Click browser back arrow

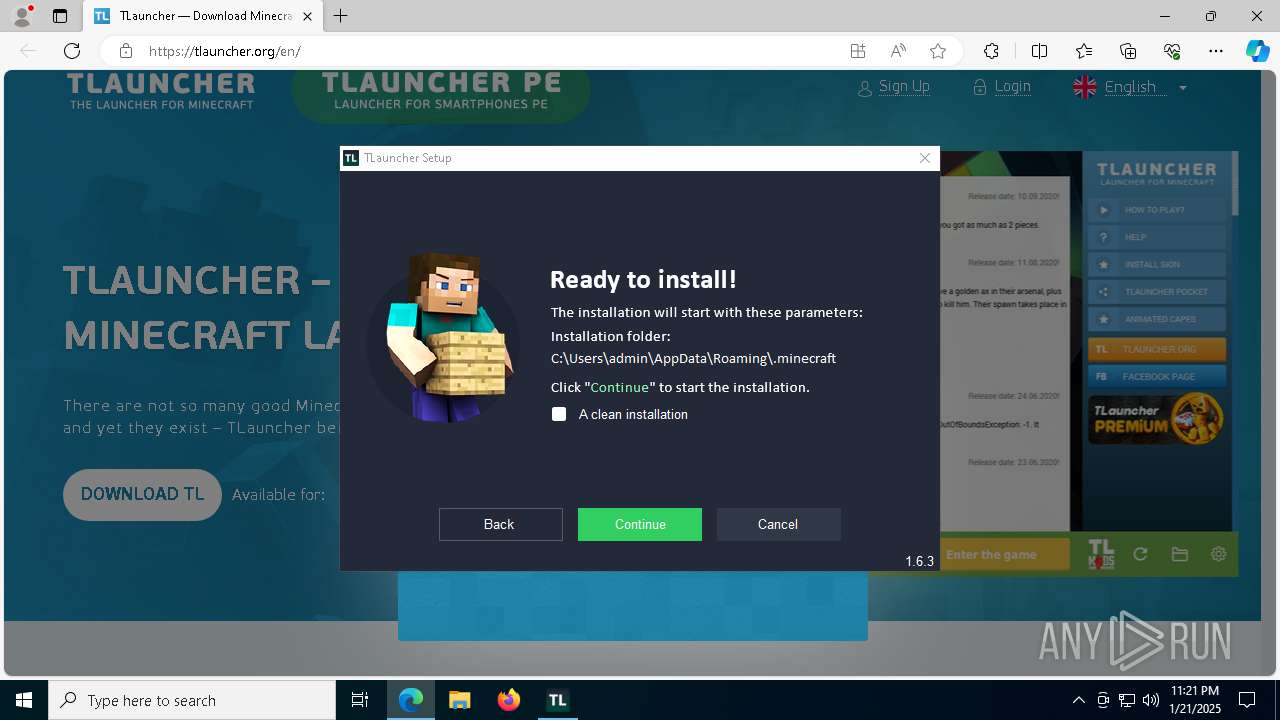[x=28, y=51]
